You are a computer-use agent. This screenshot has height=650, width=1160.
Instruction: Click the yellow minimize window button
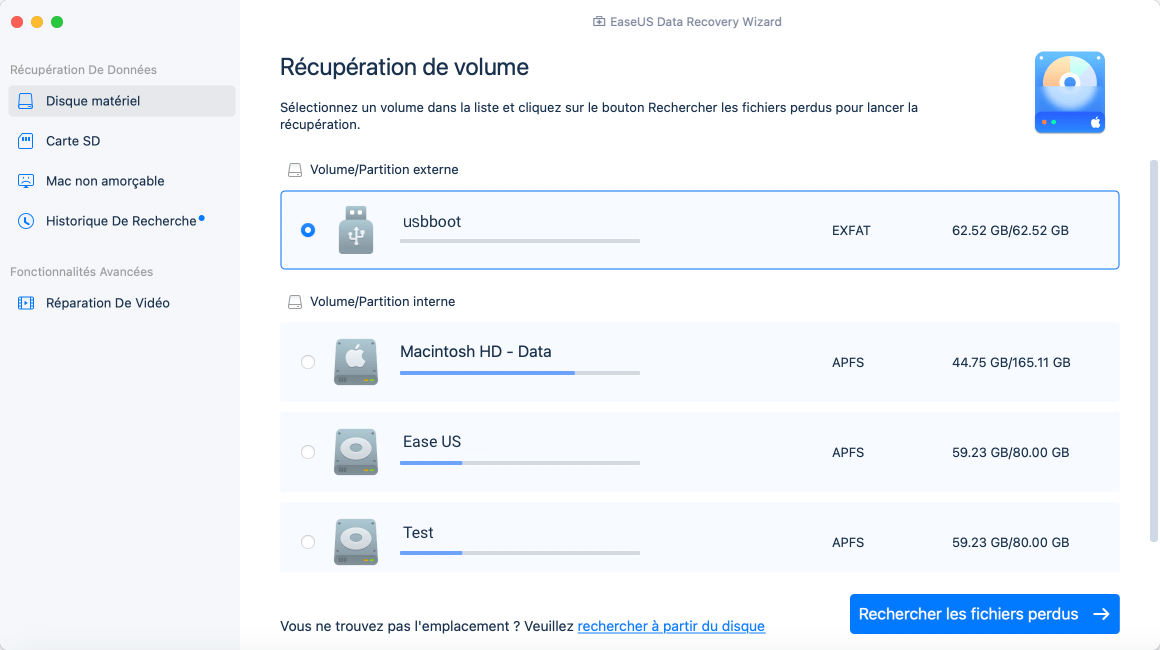coord(37,22)
